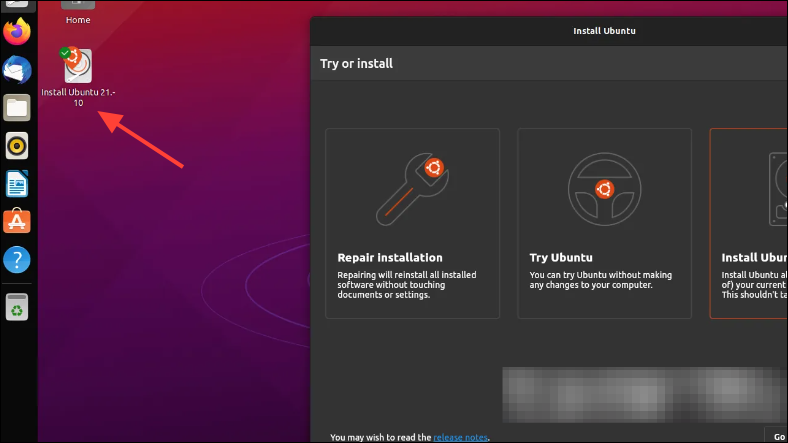This screenshot has height=443, width=788.
Task: Open Firefox from the dock
Action: 17,32
